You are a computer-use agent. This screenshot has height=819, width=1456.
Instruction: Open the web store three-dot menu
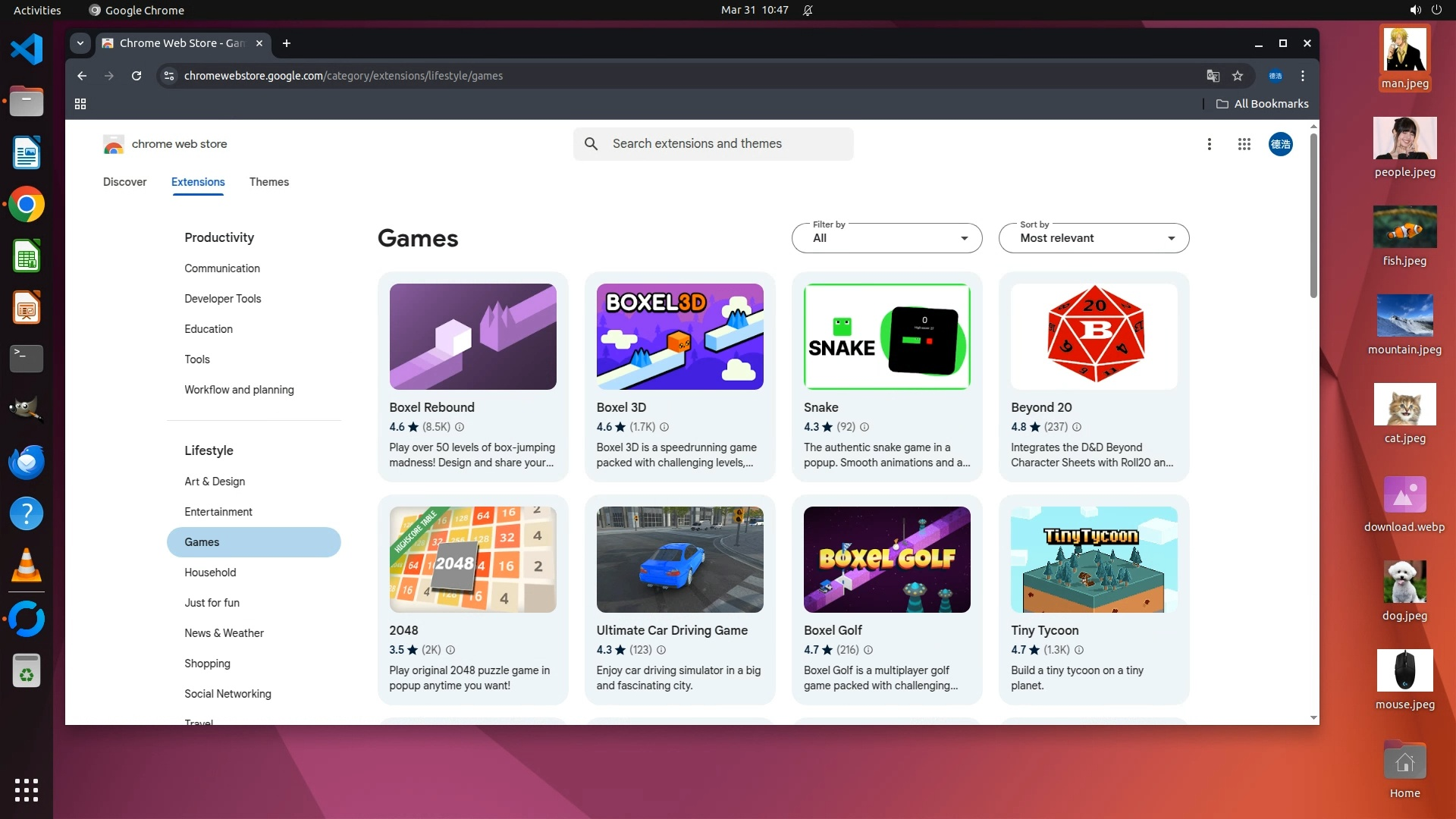coord(1209,144)
